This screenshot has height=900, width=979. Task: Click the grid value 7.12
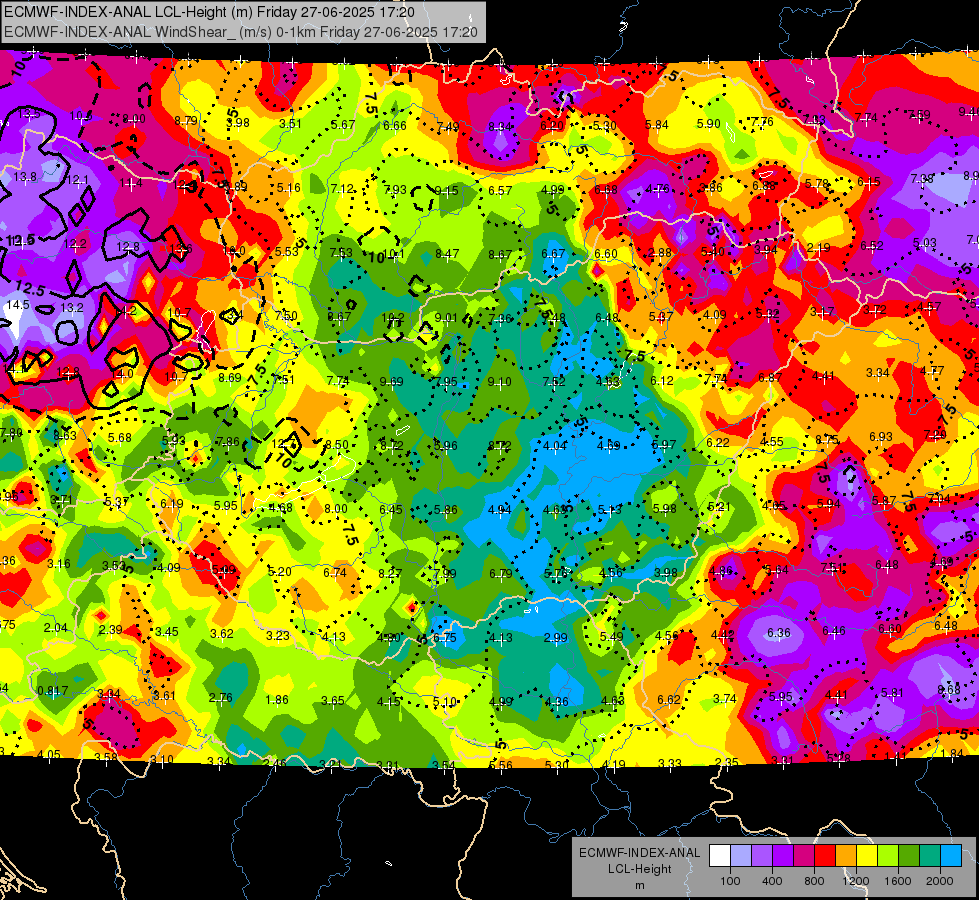[342, 189]
